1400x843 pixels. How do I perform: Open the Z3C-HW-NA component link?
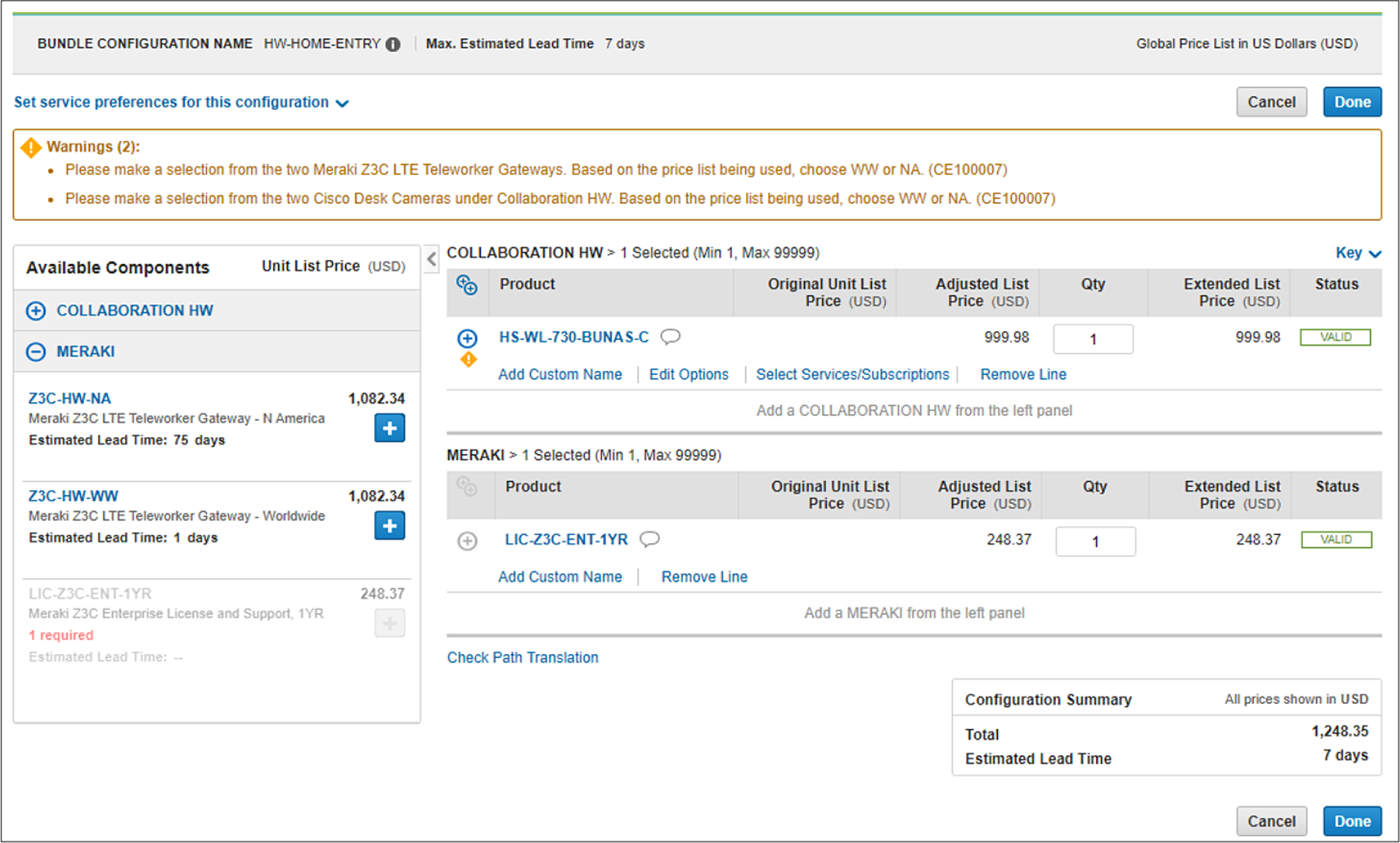tap(70, 398)
